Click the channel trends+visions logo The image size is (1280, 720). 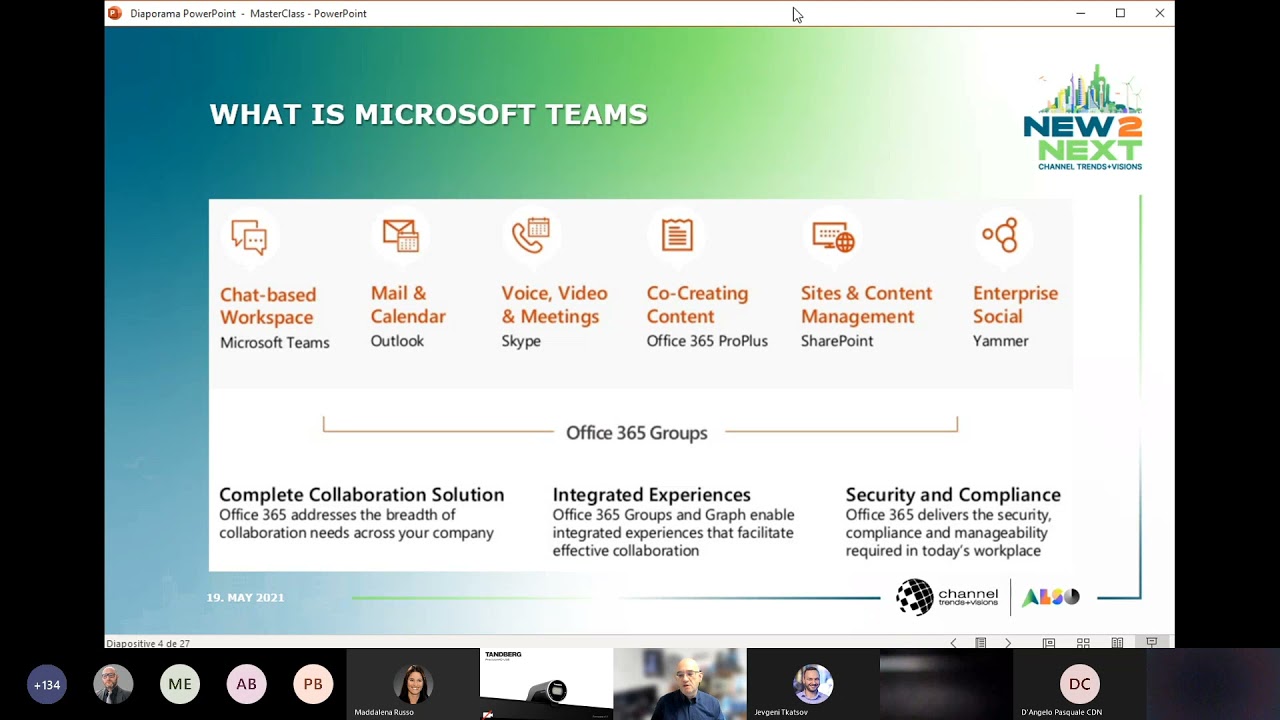click(946, 597)
